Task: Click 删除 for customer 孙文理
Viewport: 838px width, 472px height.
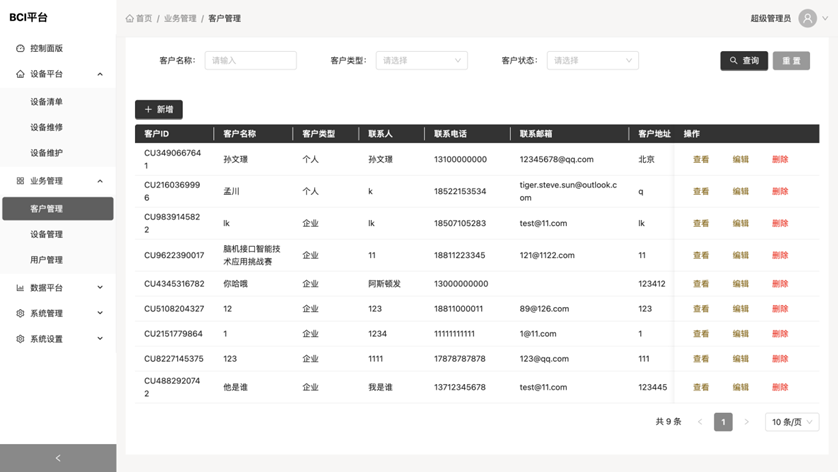Action: tap(779, 159)
